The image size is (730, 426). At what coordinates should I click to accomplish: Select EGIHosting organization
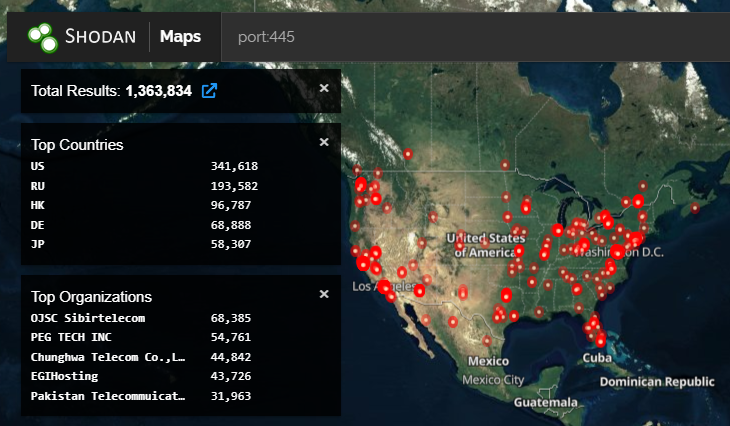[64, 376]
